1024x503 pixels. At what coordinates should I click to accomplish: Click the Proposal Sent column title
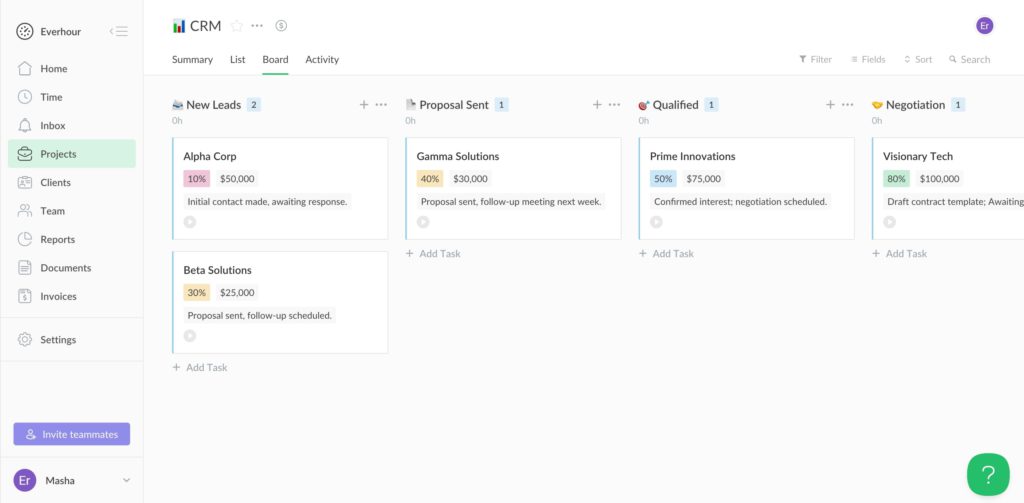tap(454, 105)
